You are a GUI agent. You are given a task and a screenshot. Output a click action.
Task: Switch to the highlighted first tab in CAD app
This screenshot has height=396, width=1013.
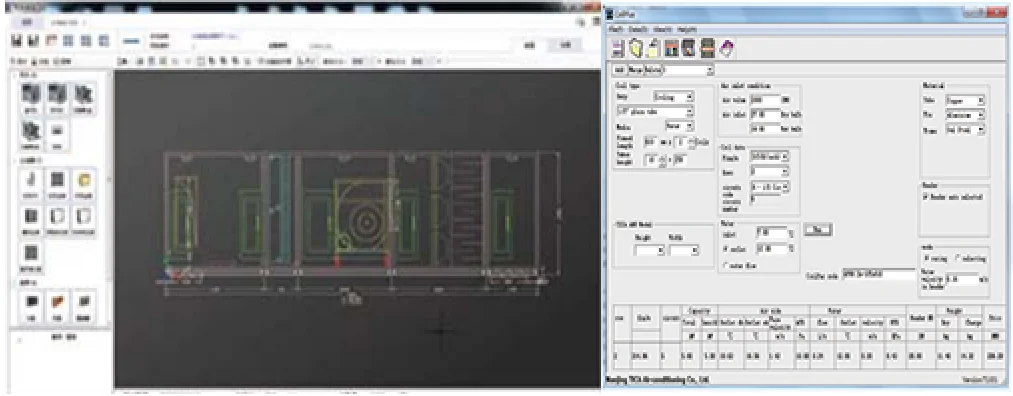coord(27,23)
